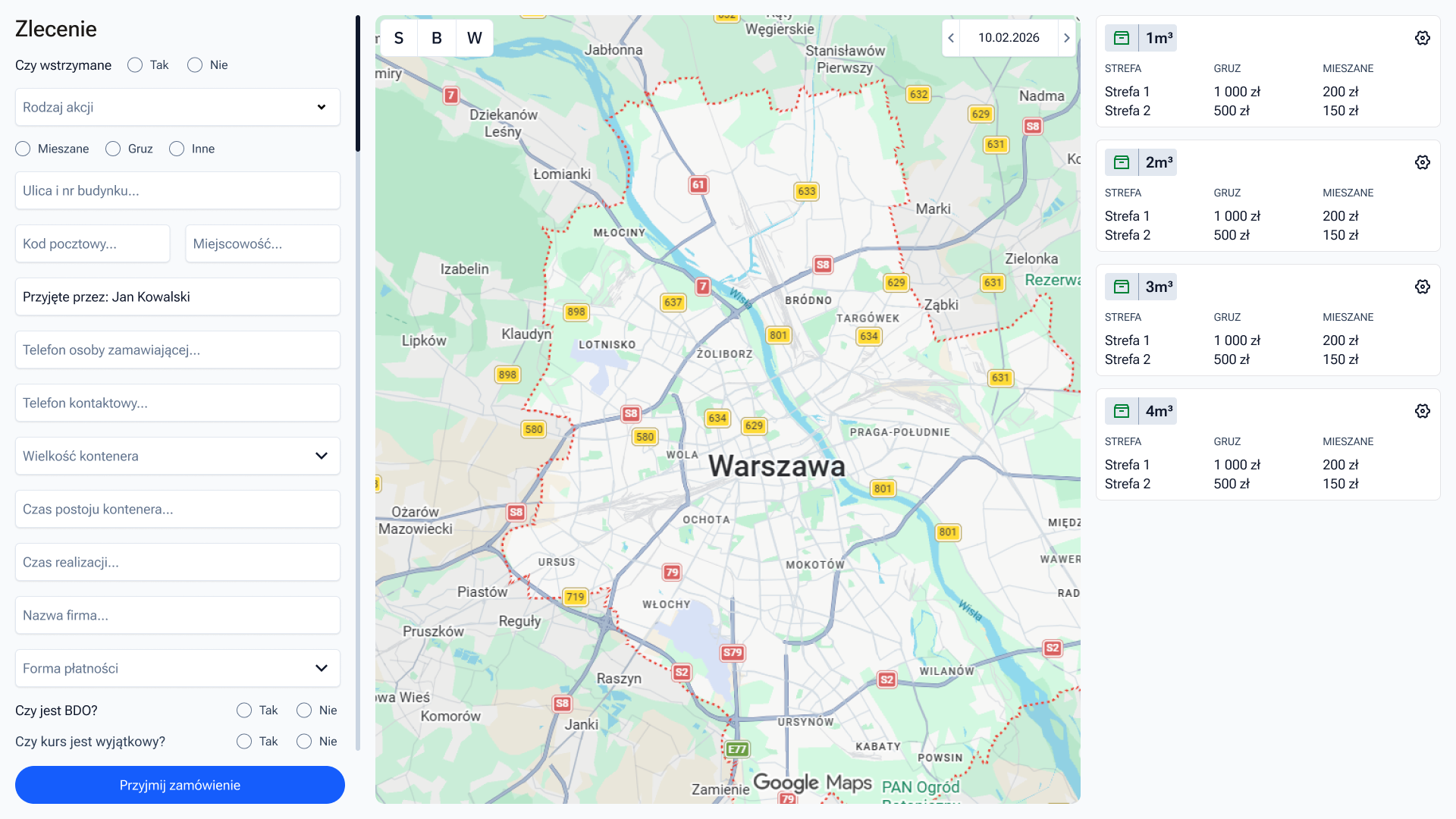Screen dimensions: 1456x819
Task: Expand the Forma płatności dropdown
Action: (177, 668)
